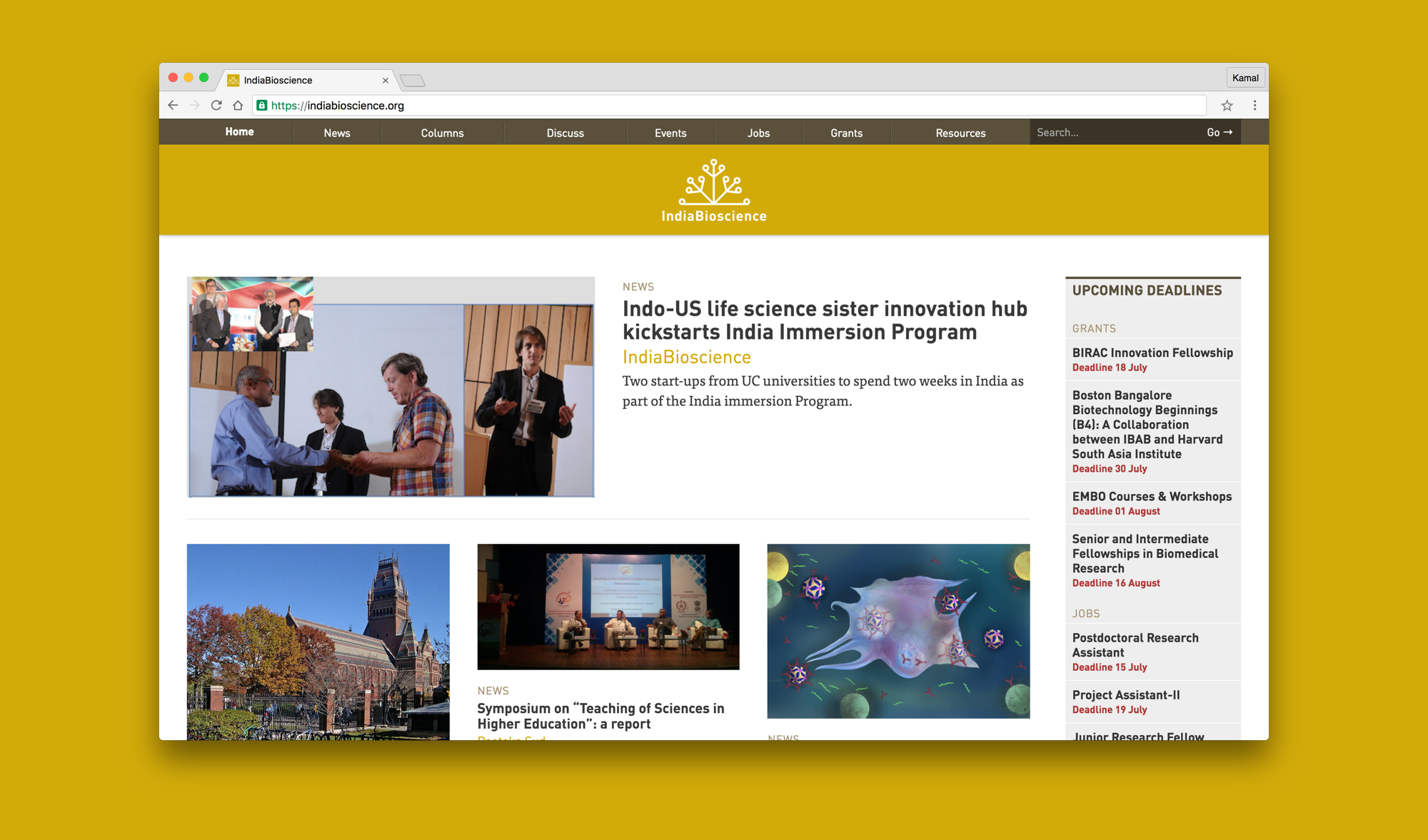This screenshot has width=1428, height=840.
Task: Click the IndiaBioscience tree logo
Action: [714, 191]
